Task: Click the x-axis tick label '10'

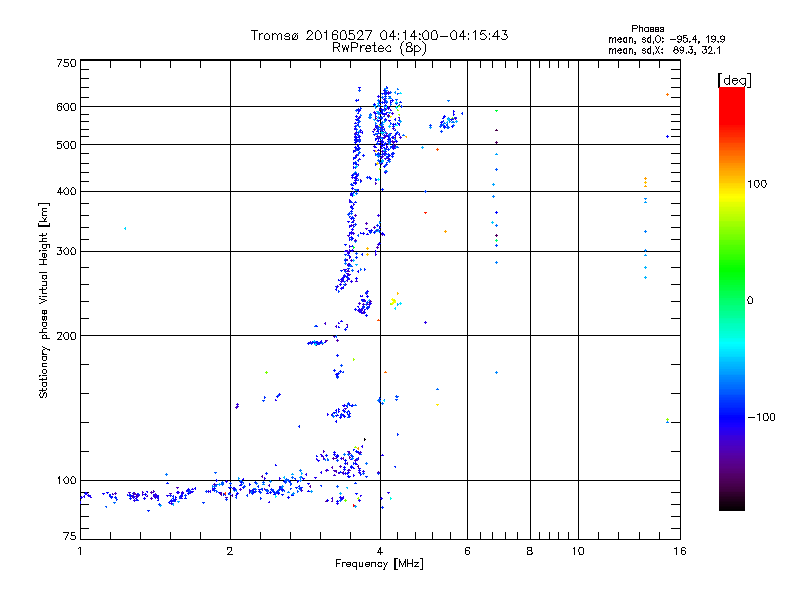Action: click(x=578, y=551)
